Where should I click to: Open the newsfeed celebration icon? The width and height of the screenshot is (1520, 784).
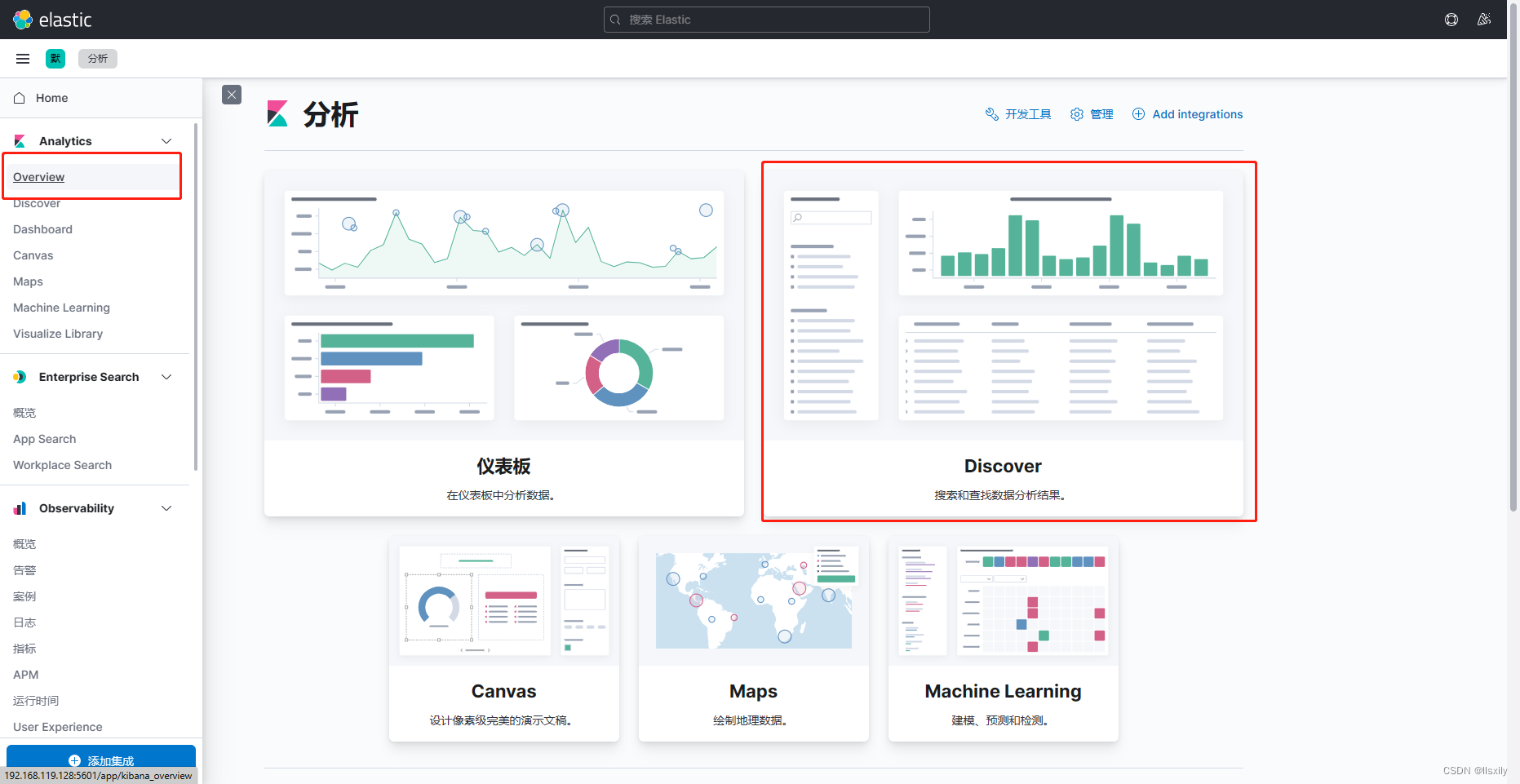[1484, 20]
